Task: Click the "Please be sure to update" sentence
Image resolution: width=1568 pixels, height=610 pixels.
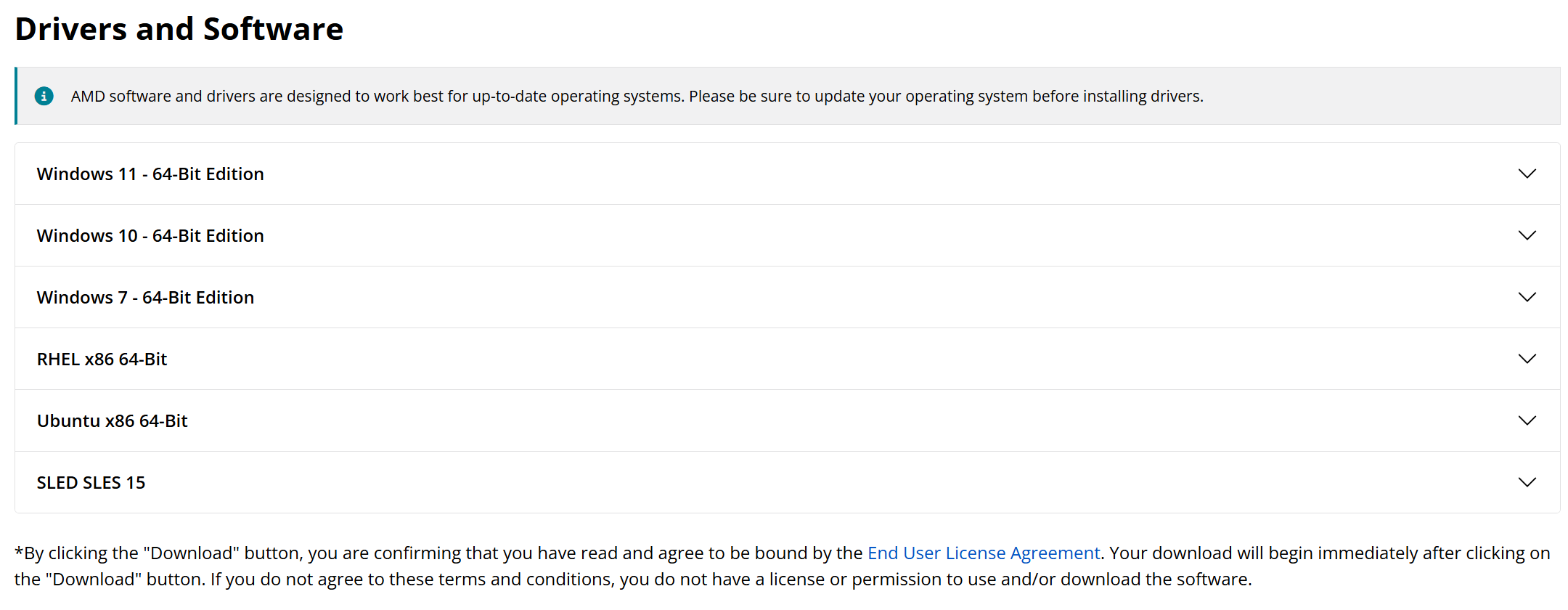Action: (945, 97)
